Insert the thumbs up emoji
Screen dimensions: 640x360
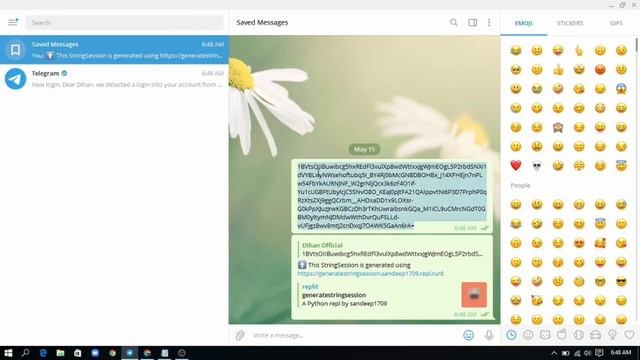click(x=558, y=70)
